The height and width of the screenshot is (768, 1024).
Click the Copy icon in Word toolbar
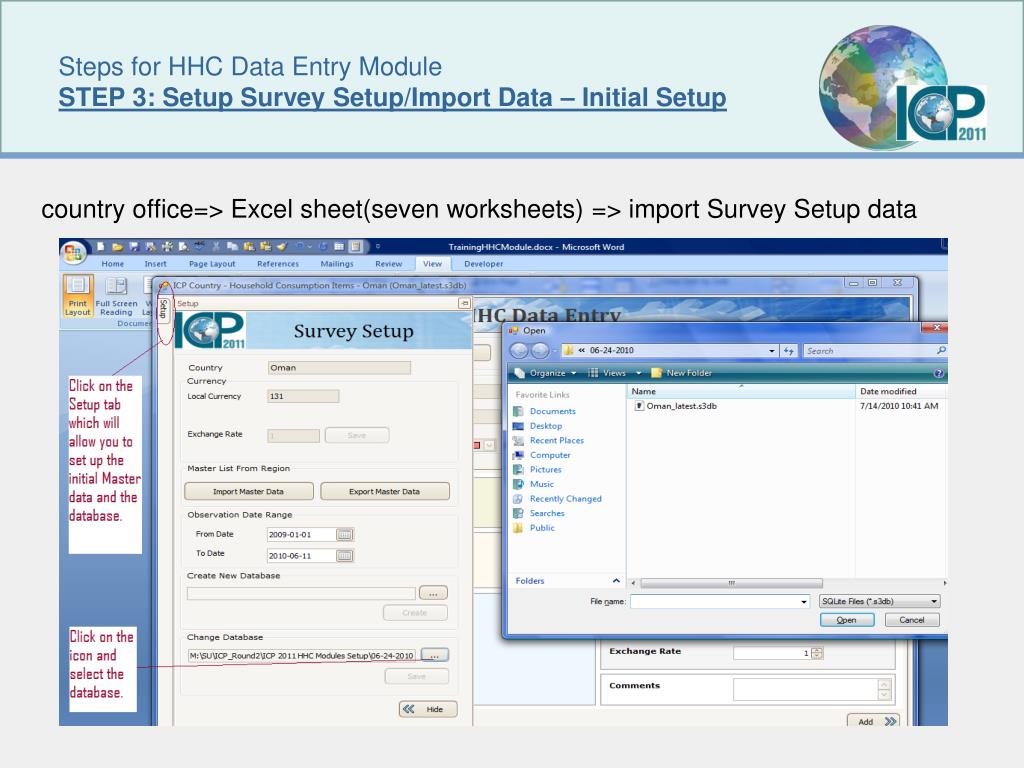(x=232, y=247)
